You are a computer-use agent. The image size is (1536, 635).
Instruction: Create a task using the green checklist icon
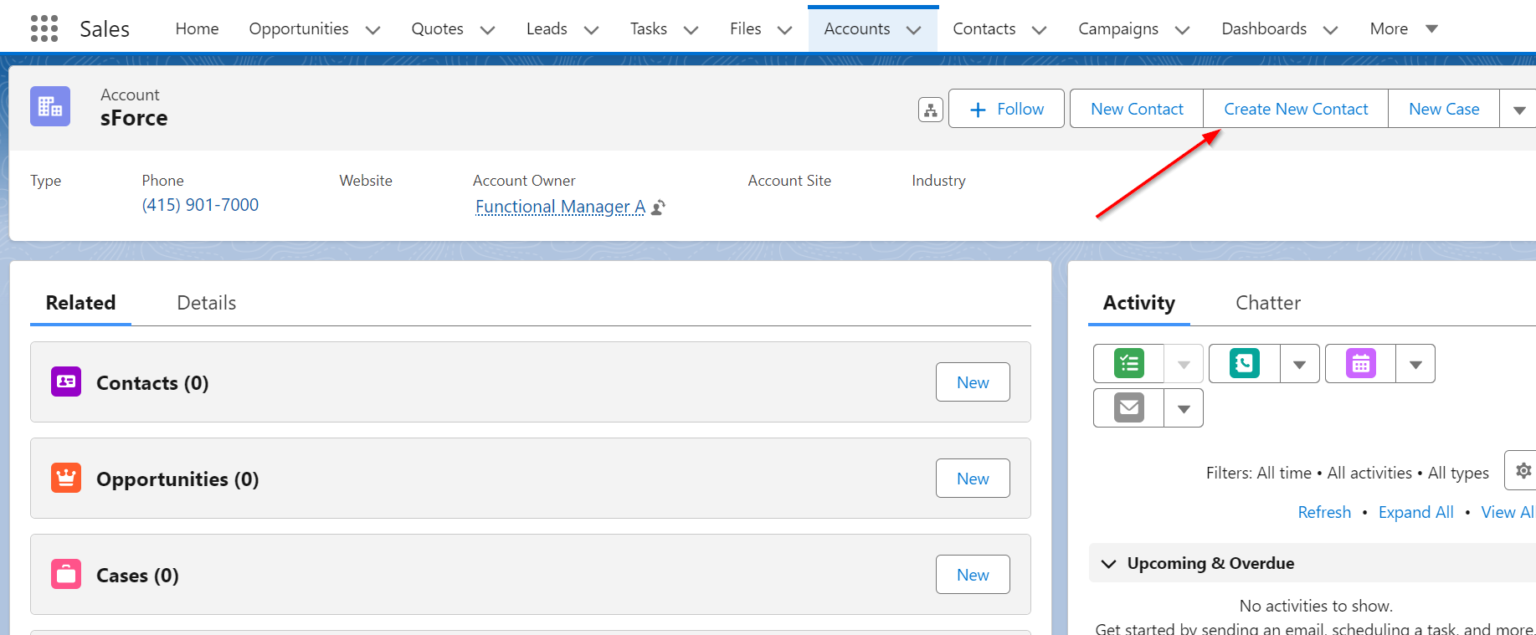1128,363
